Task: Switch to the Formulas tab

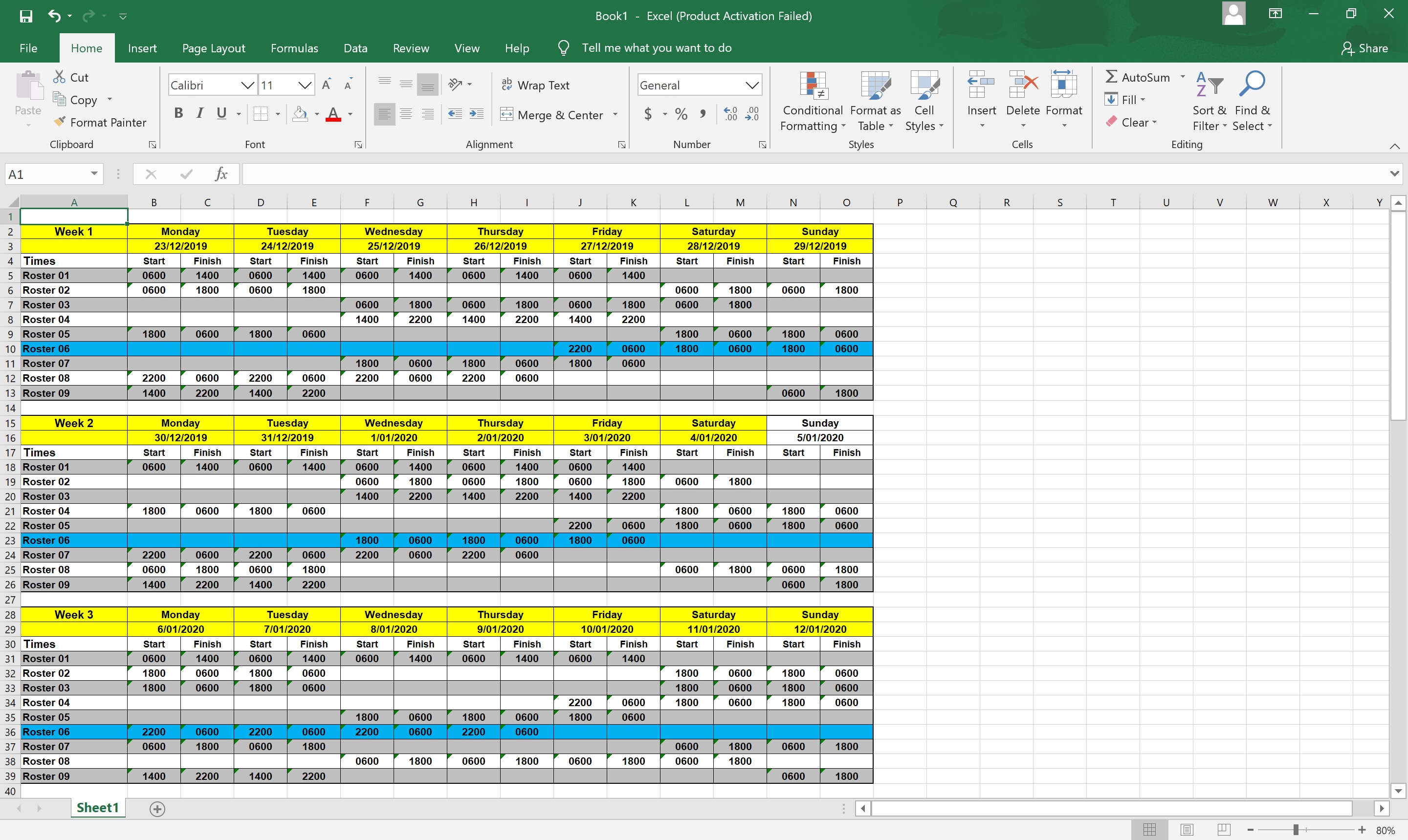Action: tap(294, 48)
